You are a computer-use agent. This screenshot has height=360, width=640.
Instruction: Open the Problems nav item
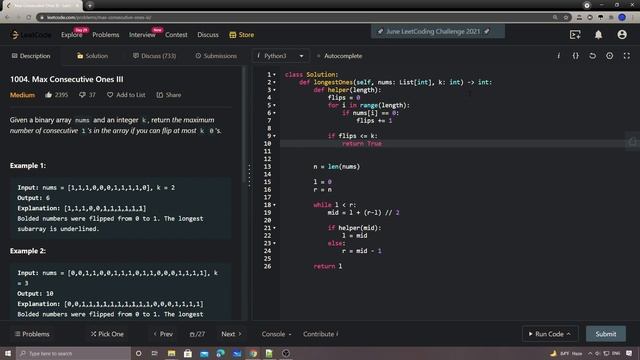coord(106,35)
